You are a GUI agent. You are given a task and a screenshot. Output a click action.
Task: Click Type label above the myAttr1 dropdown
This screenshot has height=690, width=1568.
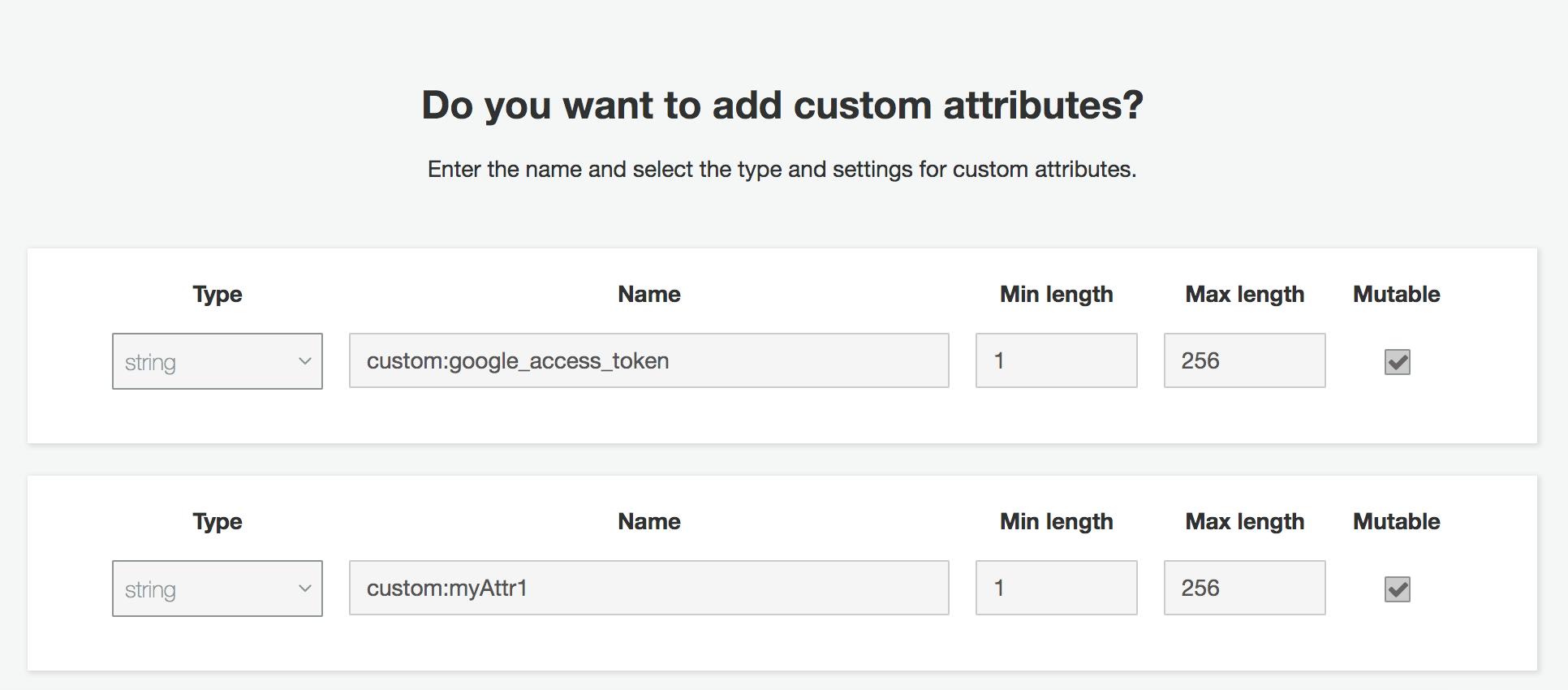tap(218, 521)
